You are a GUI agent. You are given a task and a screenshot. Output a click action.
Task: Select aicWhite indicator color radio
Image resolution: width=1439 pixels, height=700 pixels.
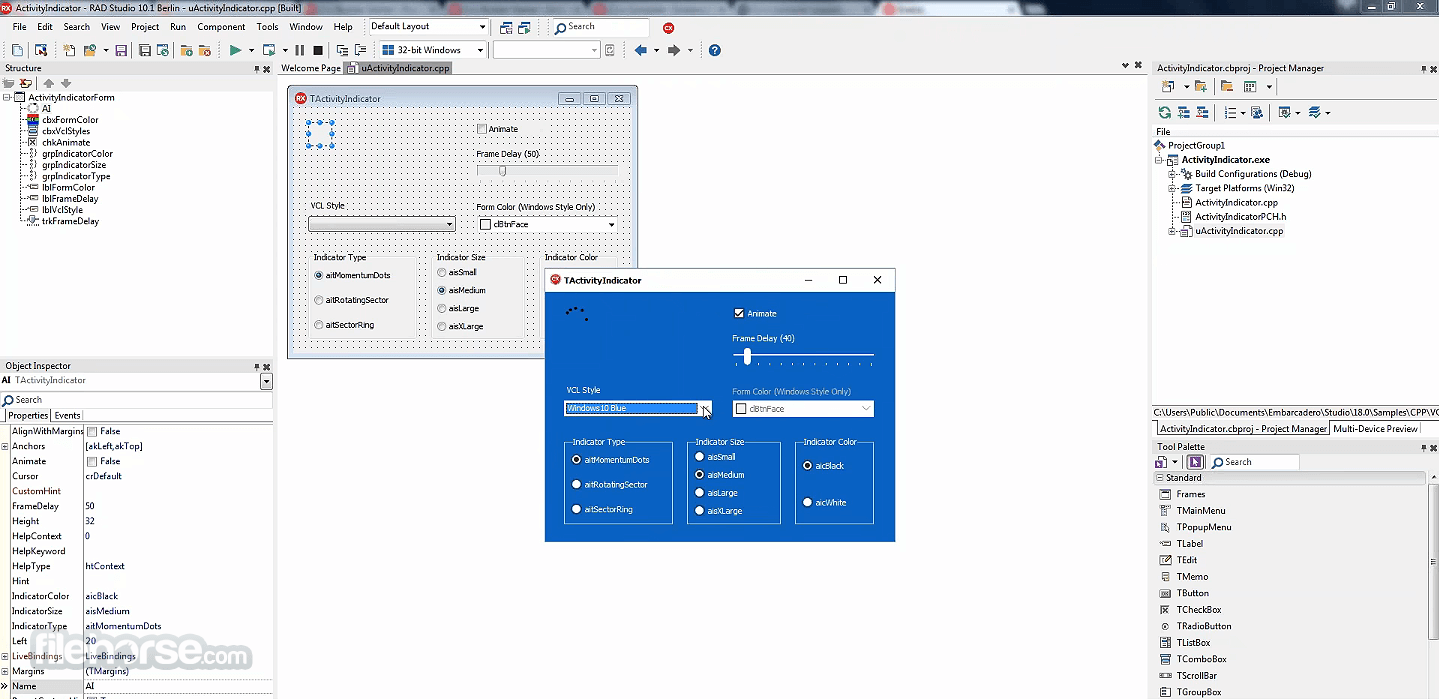click(x=808, y=502)
